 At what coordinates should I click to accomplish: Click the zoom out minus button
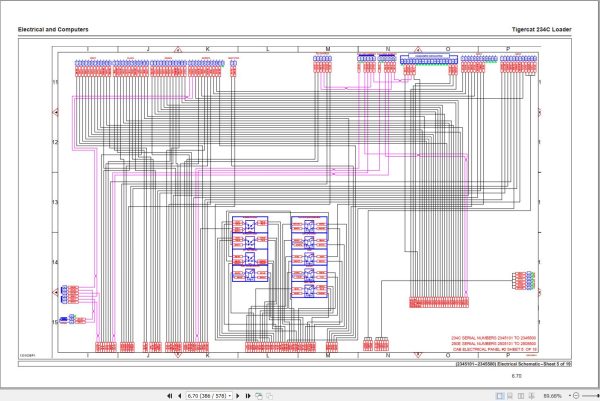point(576,396)
